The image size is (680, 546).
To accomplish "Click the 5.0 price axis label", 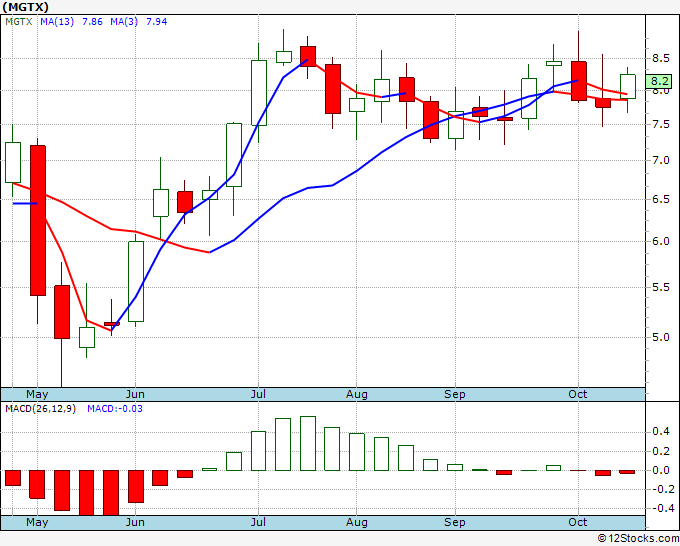I will [660, 337].
